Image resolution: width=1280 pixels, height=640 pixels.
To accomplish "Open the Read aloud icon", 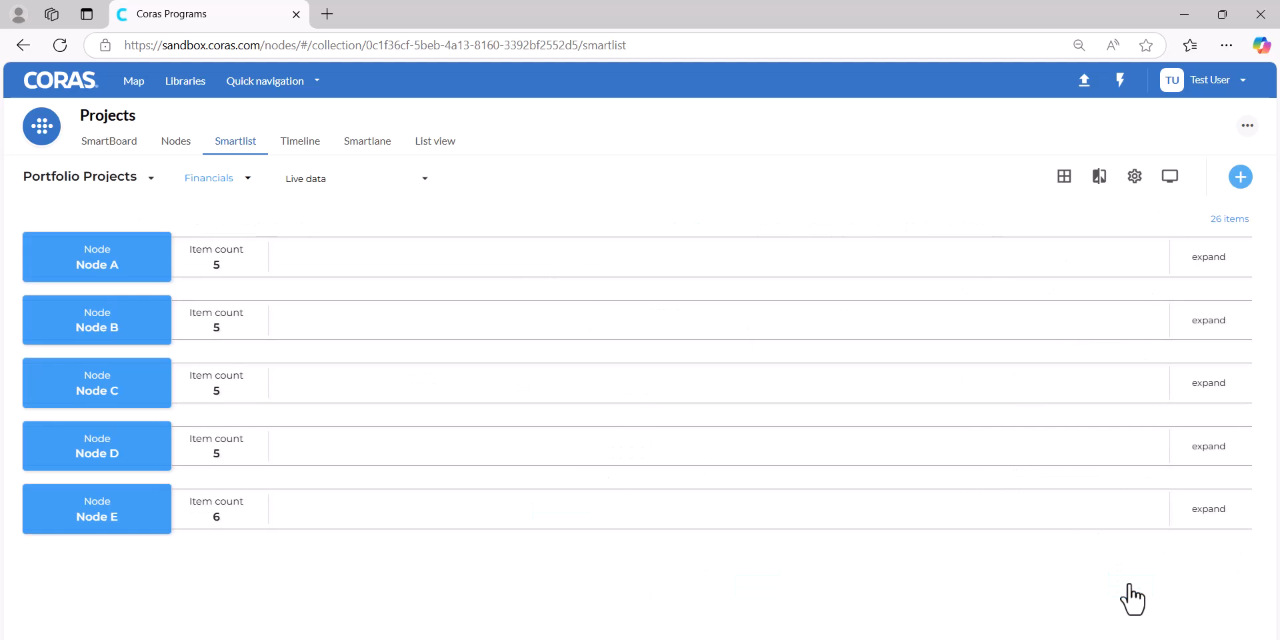I will coord(1113,45).
